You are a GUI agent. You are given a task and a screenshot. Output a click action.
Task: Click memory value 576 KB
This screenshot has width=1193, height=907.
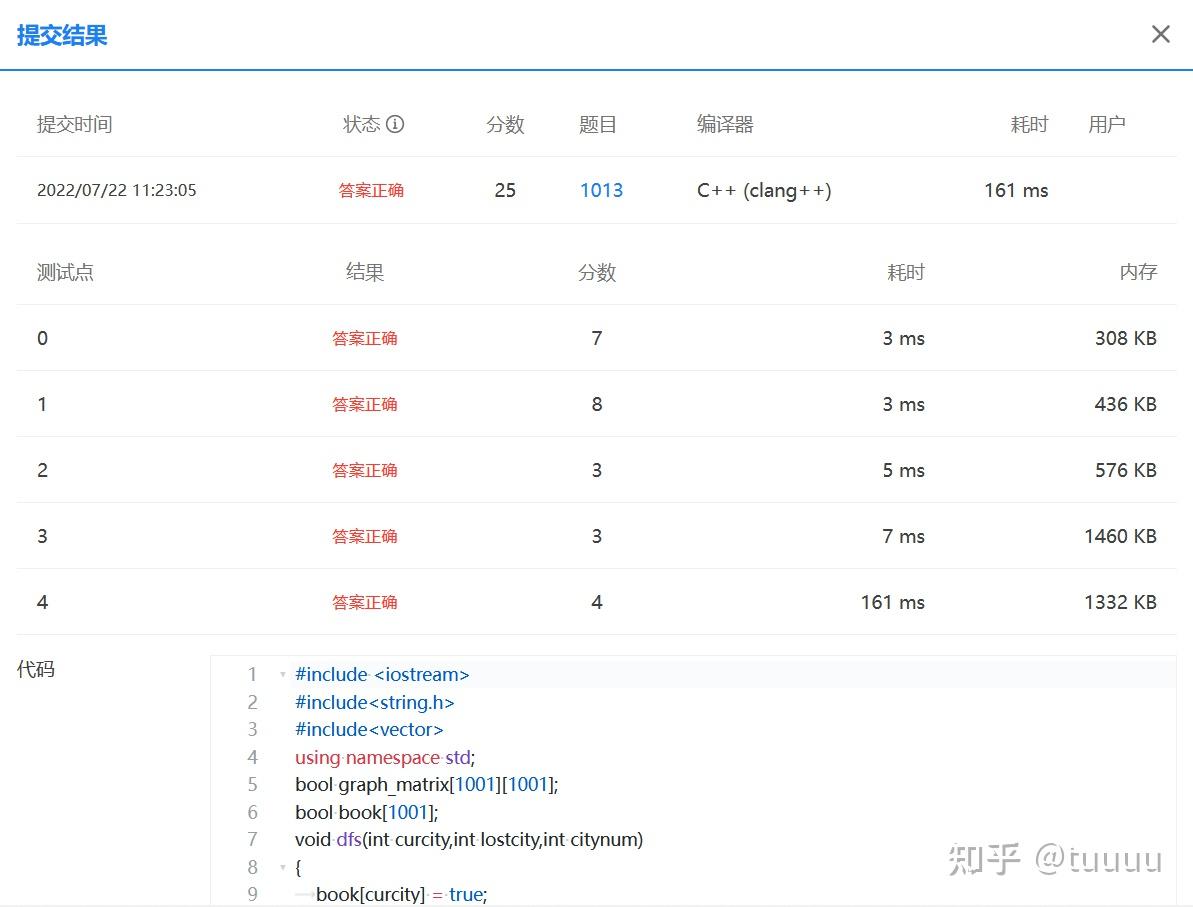pos(1125,470)
